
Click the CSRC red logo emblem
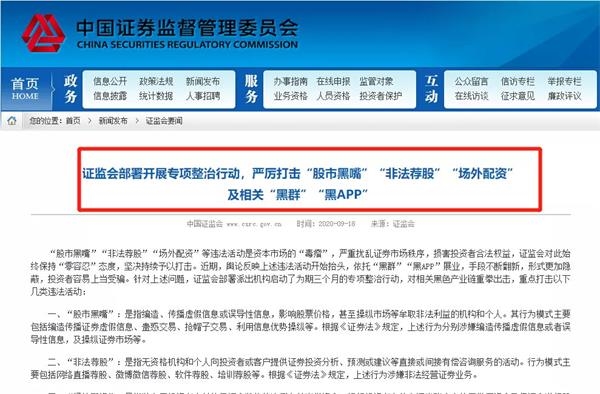coord(43,34)
